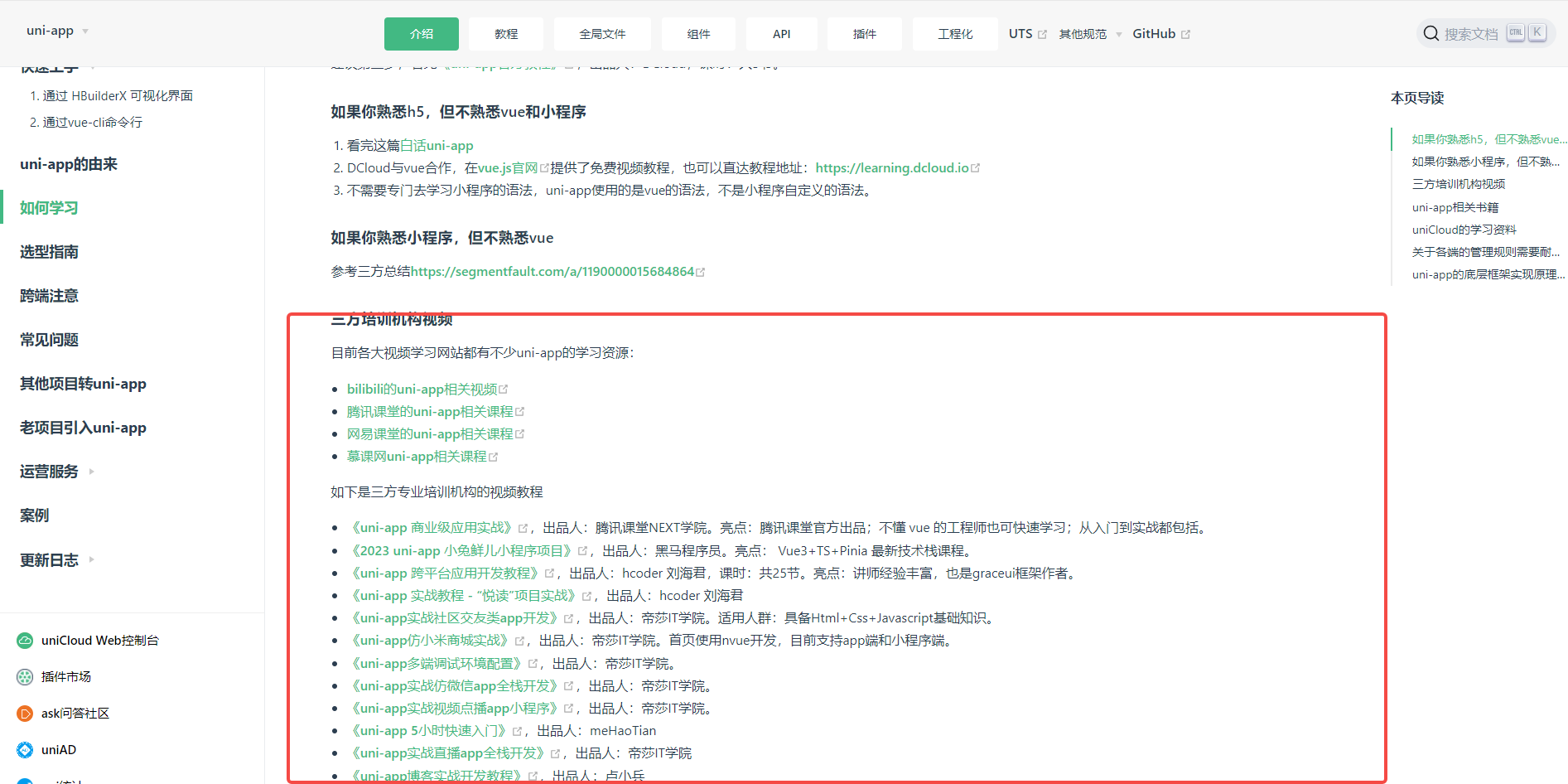1568x784 pixels.
Task: Click external icon after 网易课堂 link
Action: pos(520,434)
